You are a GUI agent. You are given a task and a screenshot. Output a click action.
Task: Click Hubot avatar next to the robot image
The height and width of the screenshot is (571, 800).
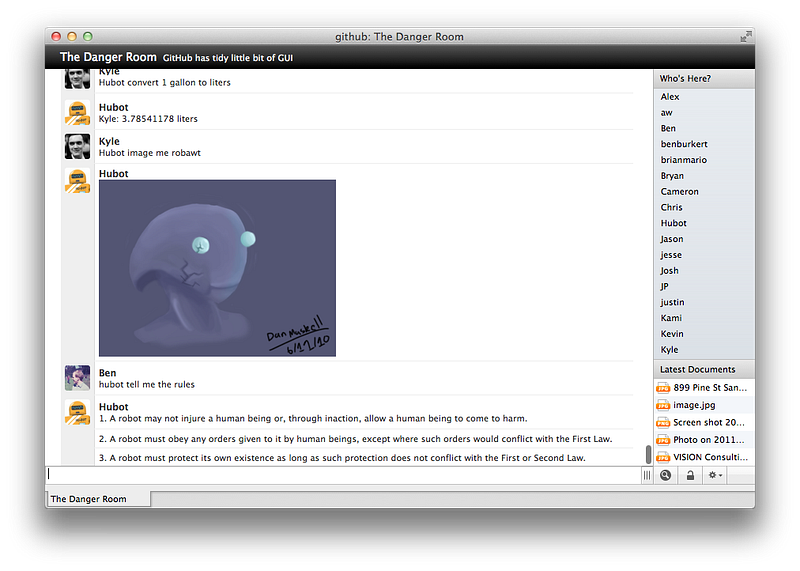(78, 181)
